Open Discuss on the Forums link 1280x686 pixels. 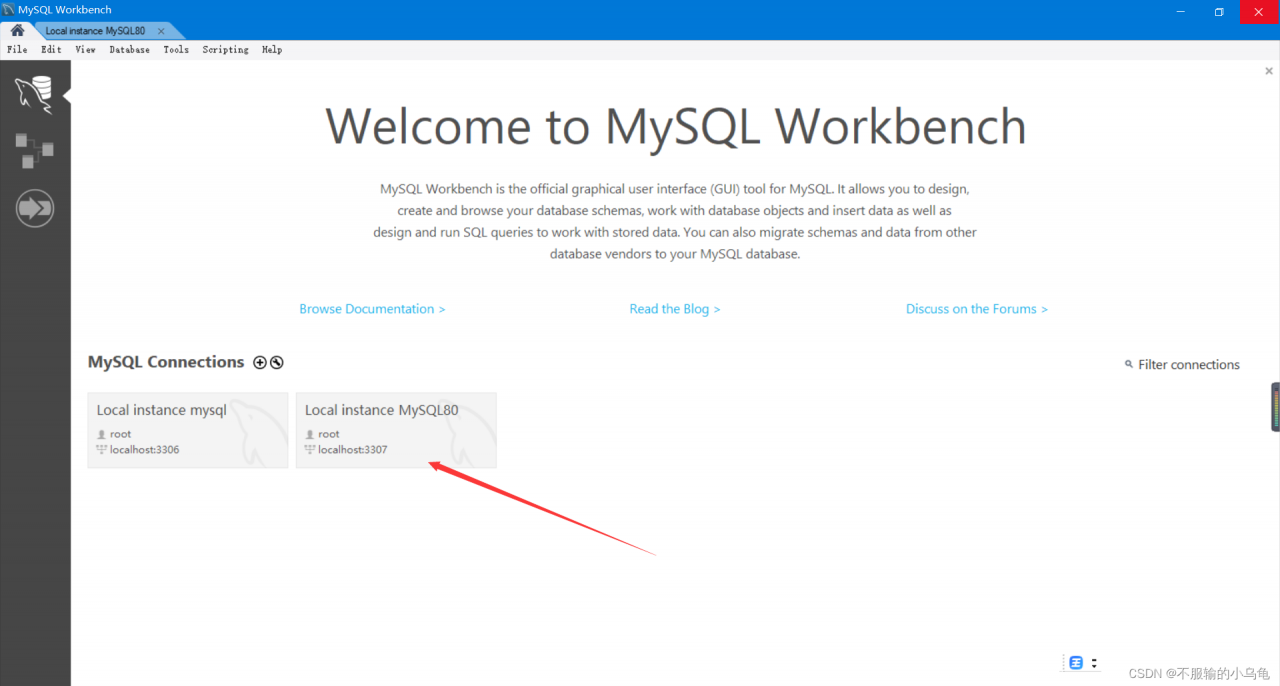977,309
